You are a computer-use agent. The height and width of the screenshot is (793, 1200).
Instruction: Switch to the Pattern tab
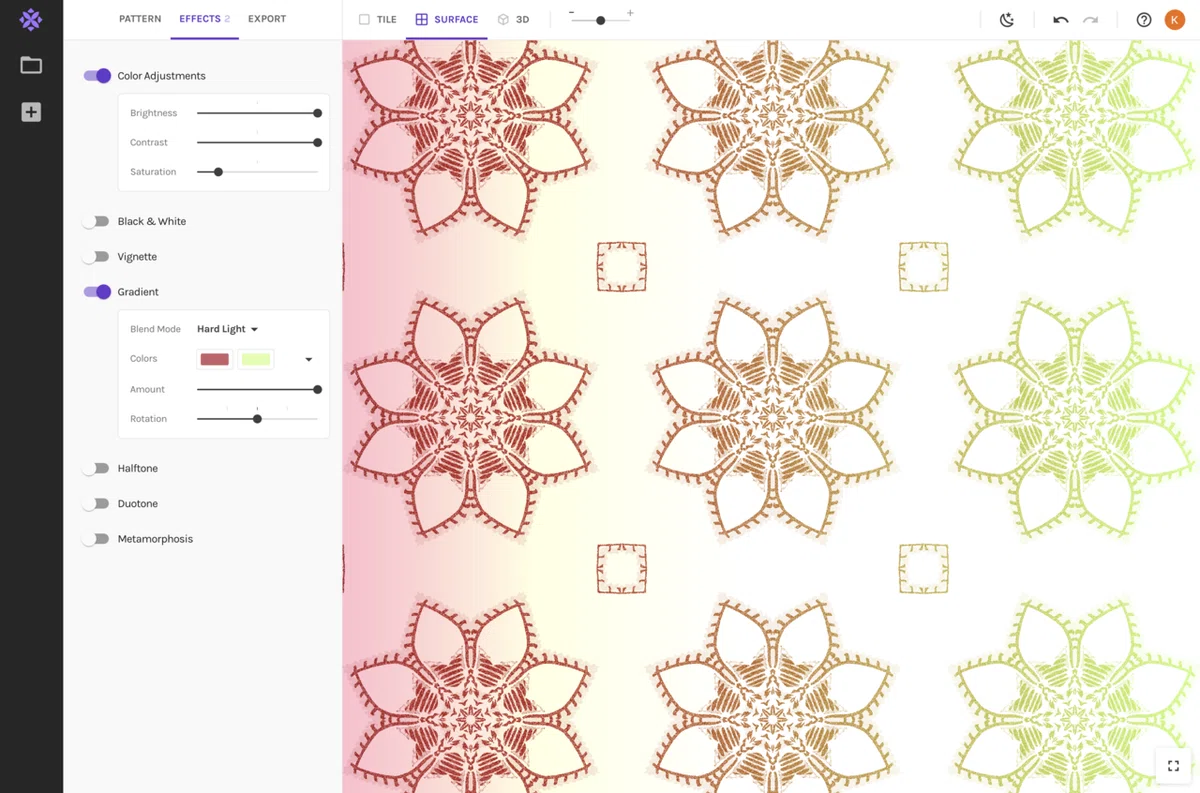point(140,19)
